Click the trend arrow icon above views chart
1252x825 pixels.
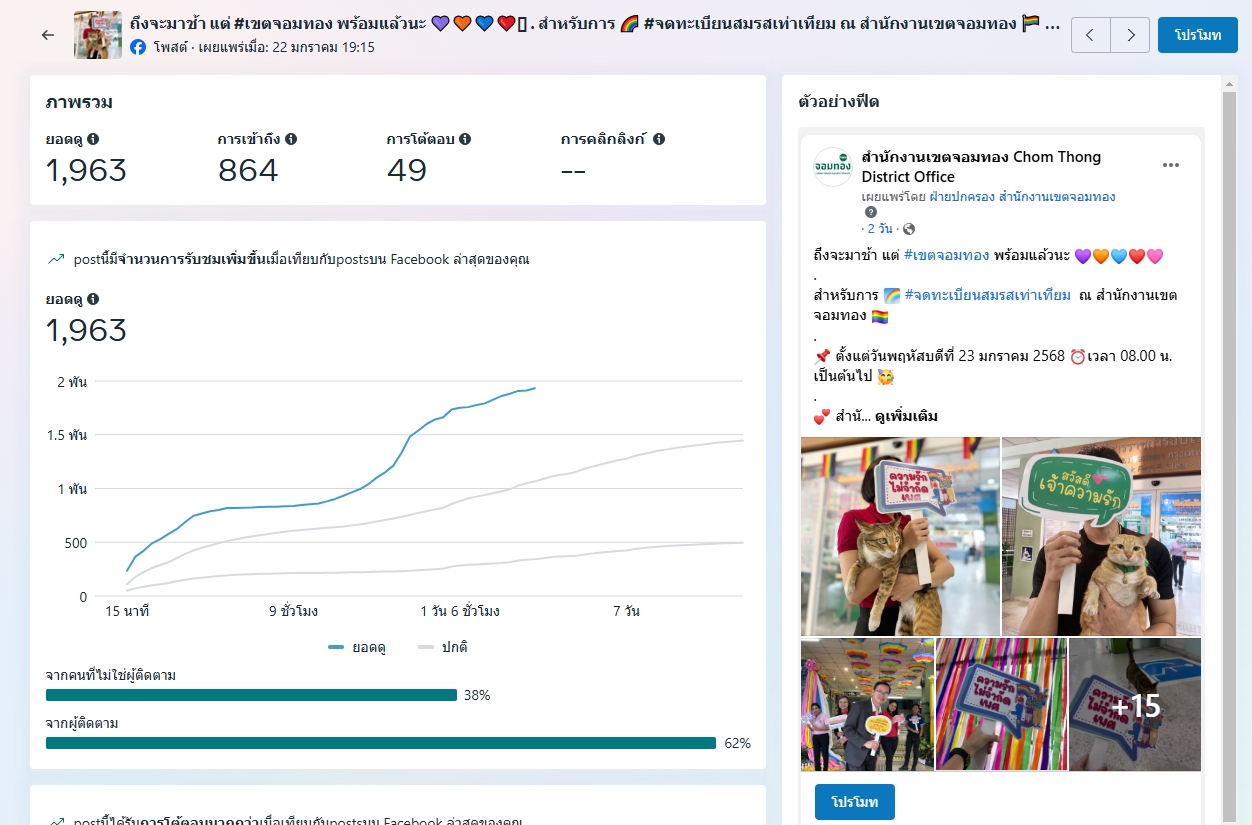(56, 259)
